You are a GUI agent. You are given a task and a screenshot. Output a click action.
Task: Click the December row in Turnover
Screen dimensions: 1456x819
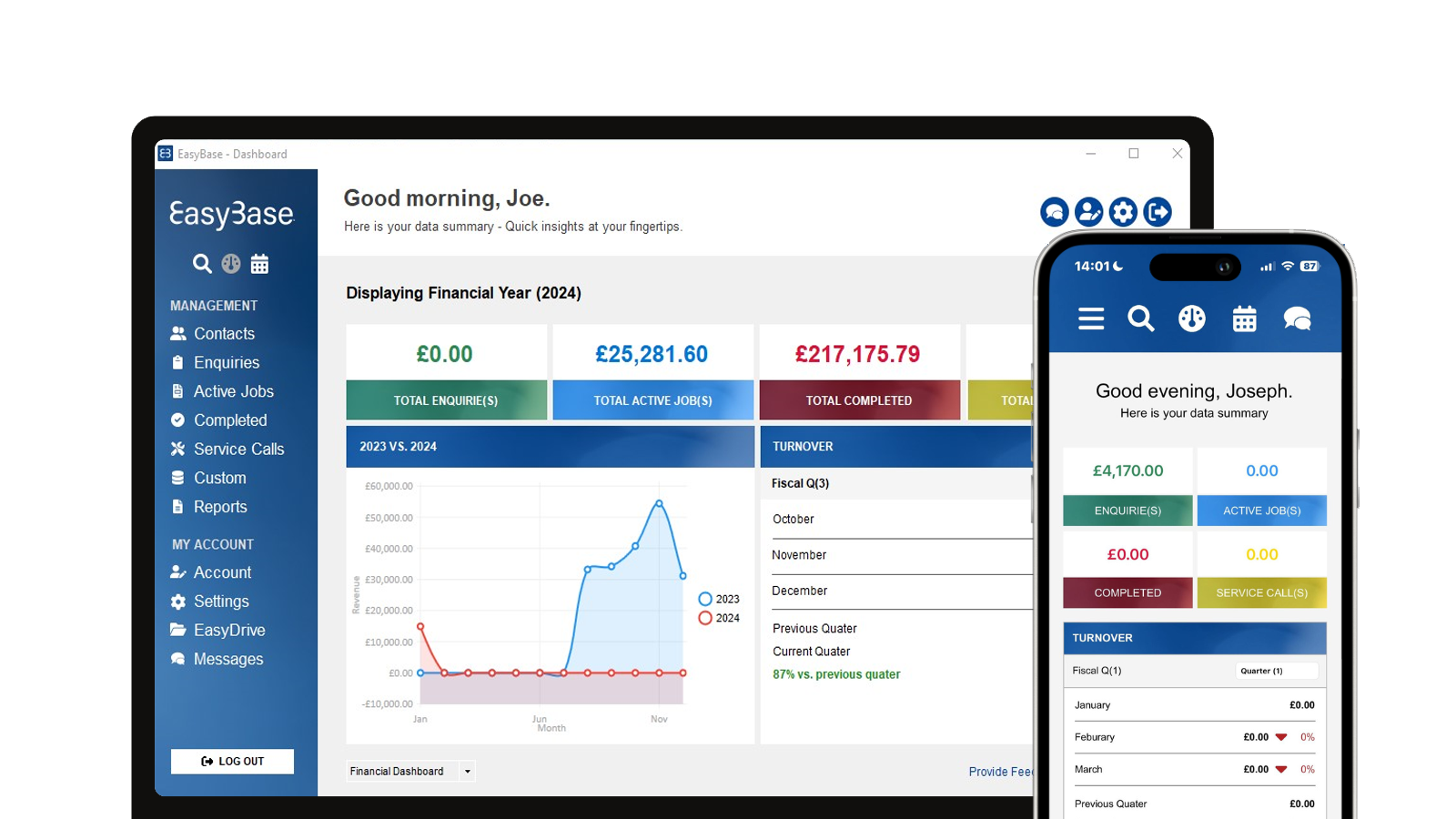pos(902,591)
